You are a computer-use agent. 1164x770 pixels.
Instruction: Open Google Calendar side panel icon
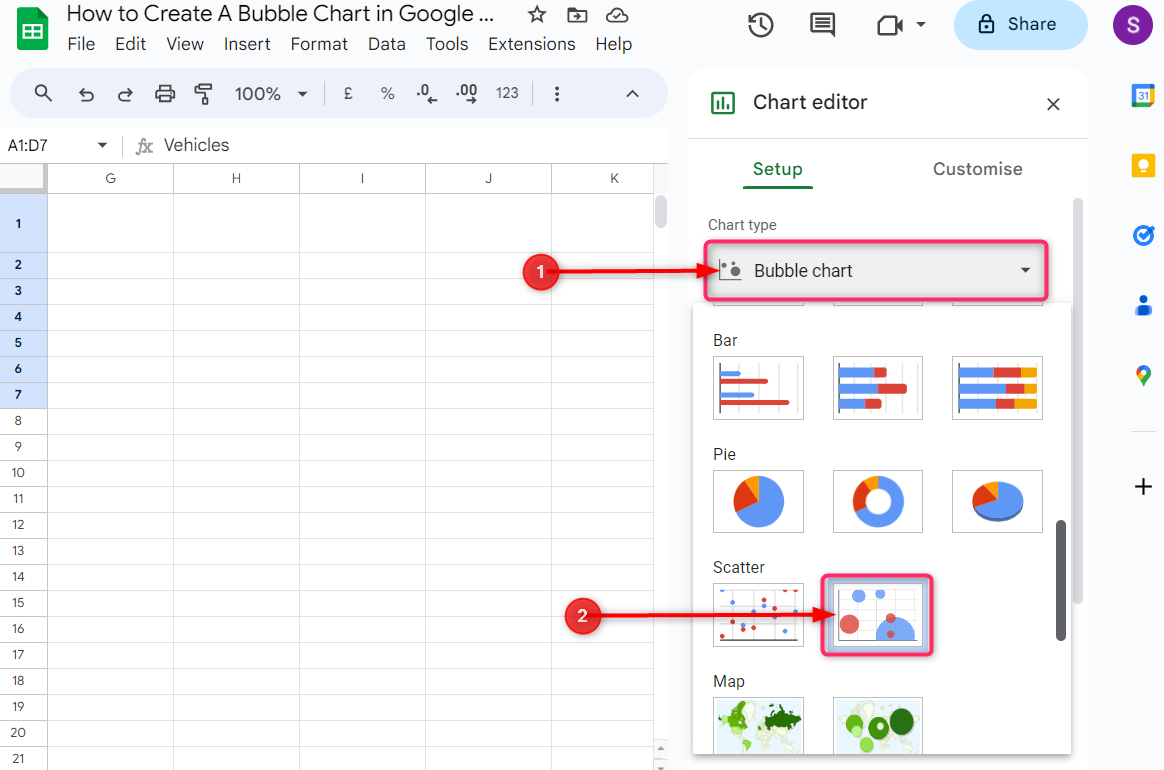[1143, 95]
